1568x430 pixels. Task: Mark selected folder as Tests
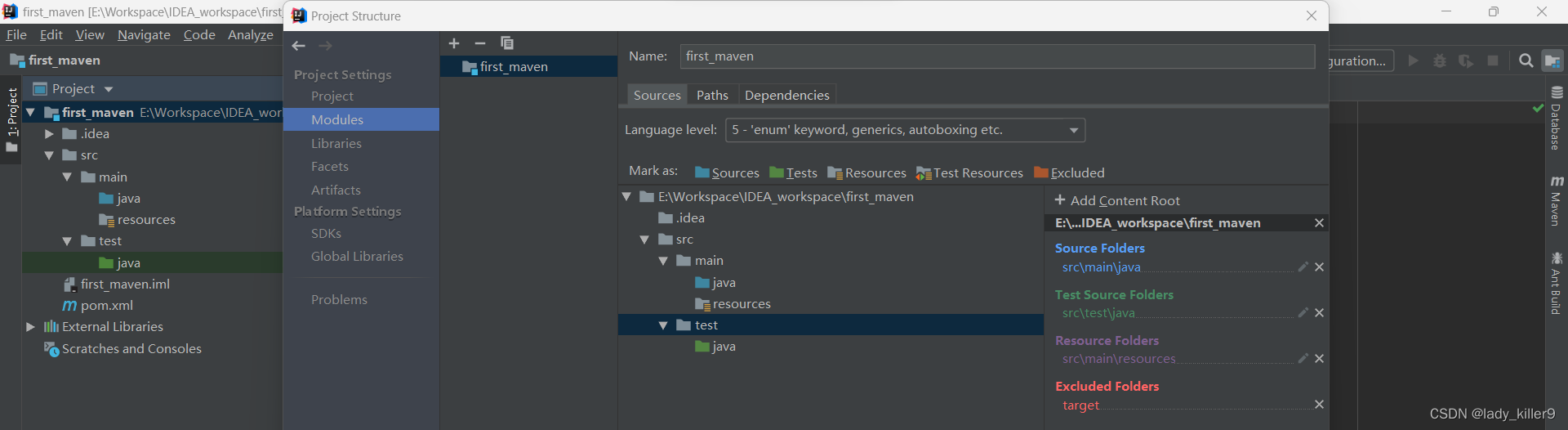click(x=793, y=172)
